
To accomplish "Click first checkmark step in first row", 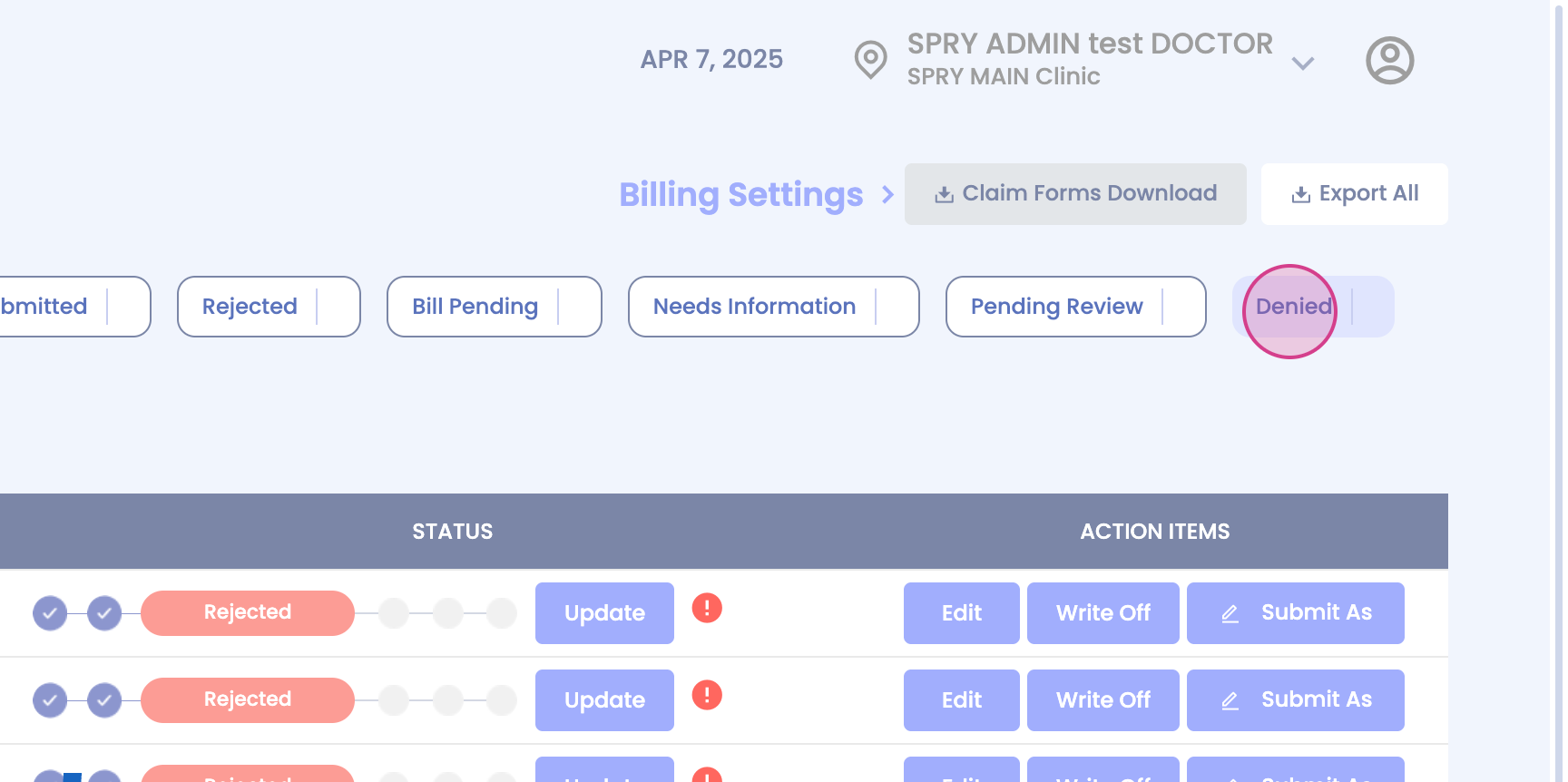I will point(50,613).
